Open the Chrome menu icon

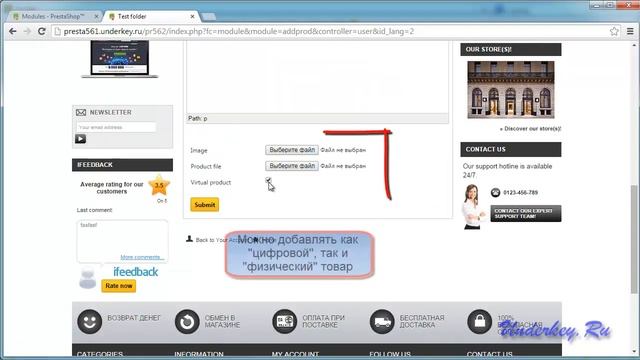tap(630, 31)
